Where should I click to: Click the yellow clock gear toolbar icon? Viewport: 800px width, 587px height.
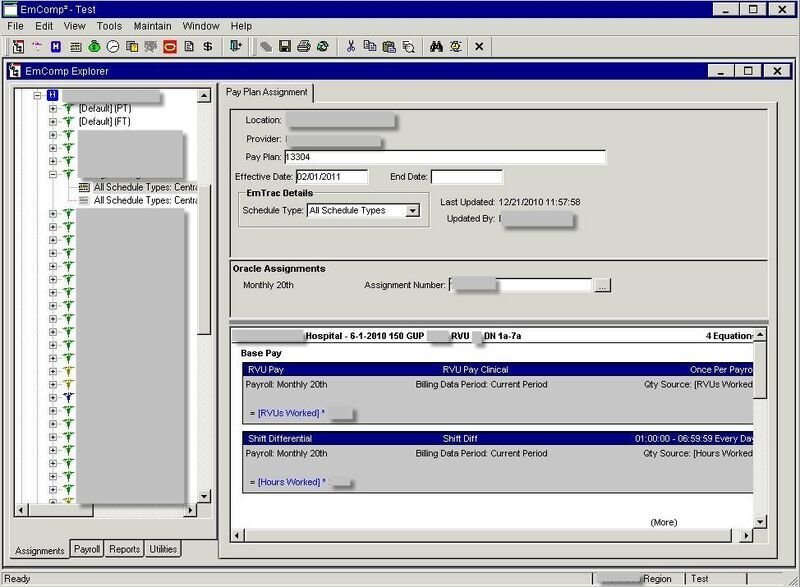pyautogui.click(x=456, y=47)
